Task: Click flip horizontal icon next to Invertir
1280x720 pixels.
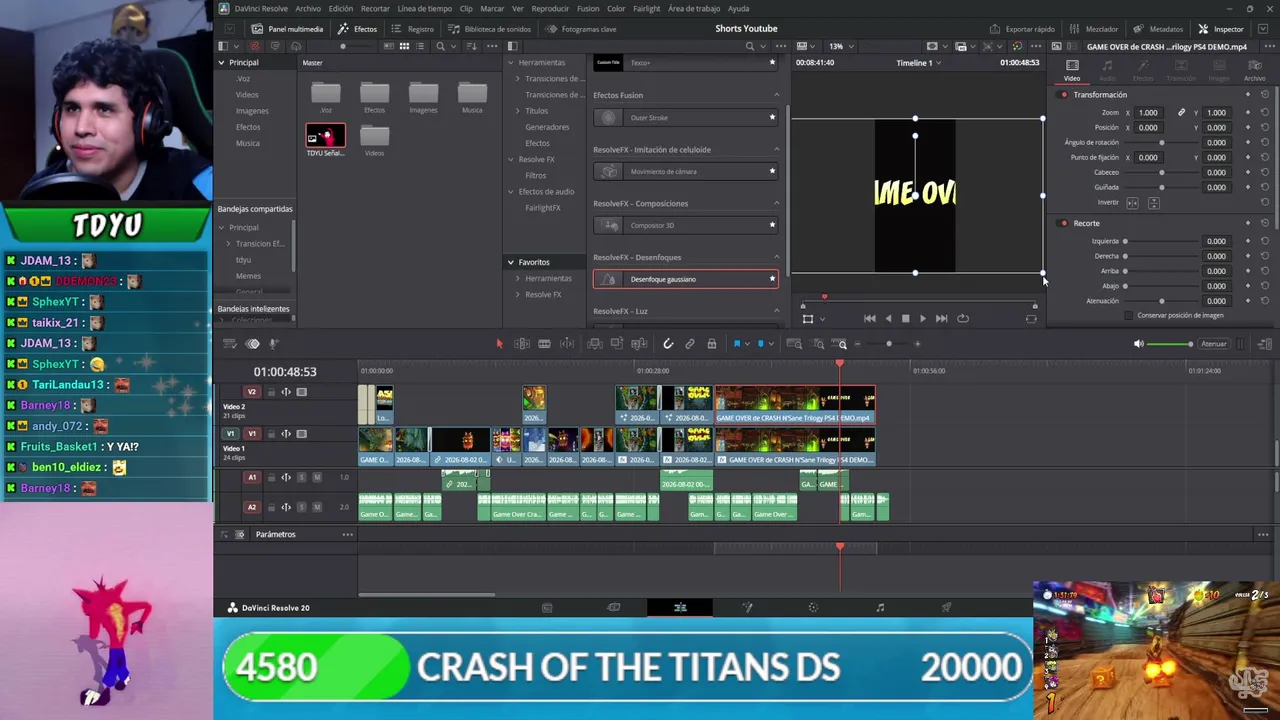Action: (x=1132, y=203)
